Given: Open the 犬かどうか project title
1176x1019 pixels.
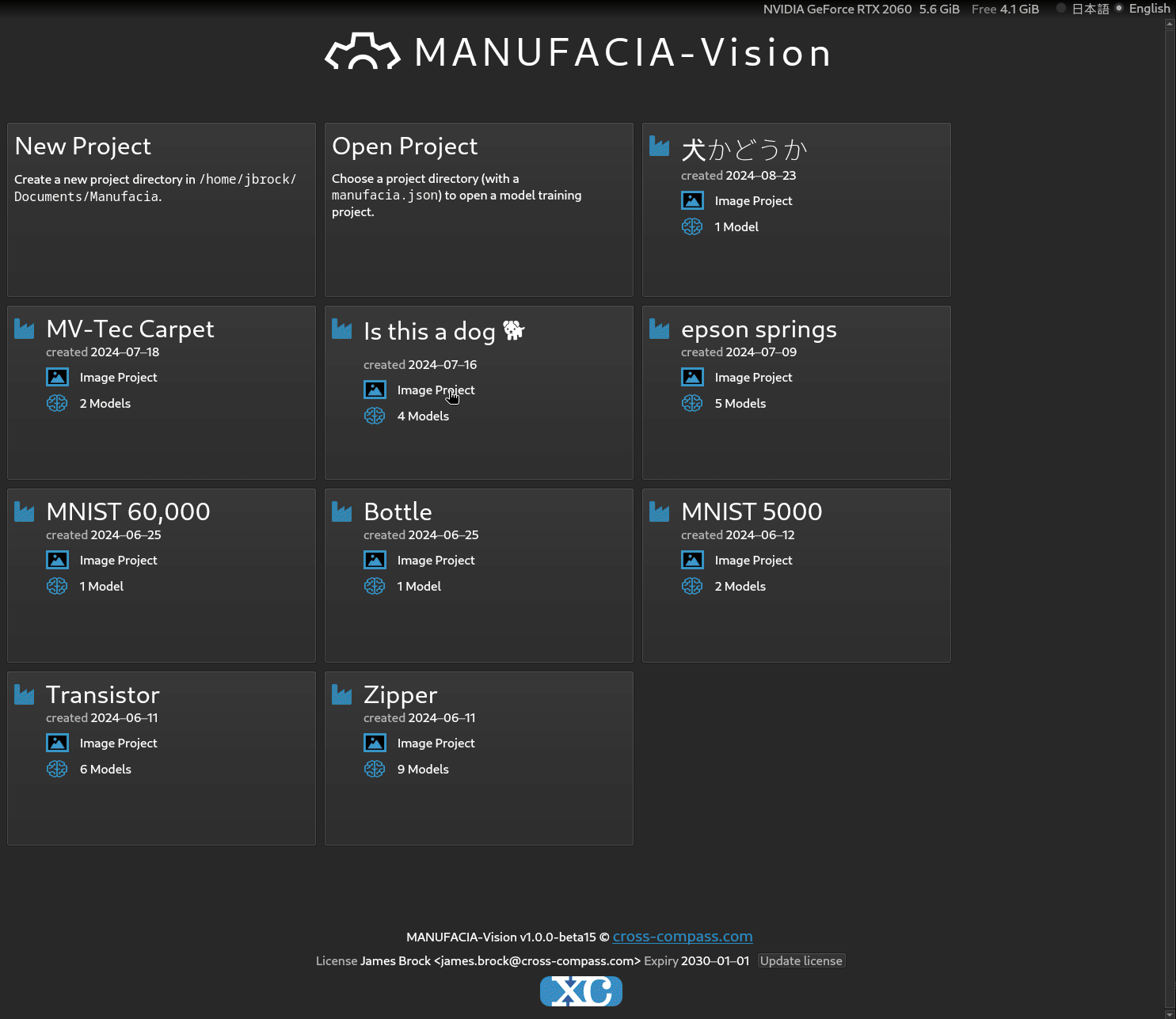Looking at the screenshot, I should click(x=744, y=148).
